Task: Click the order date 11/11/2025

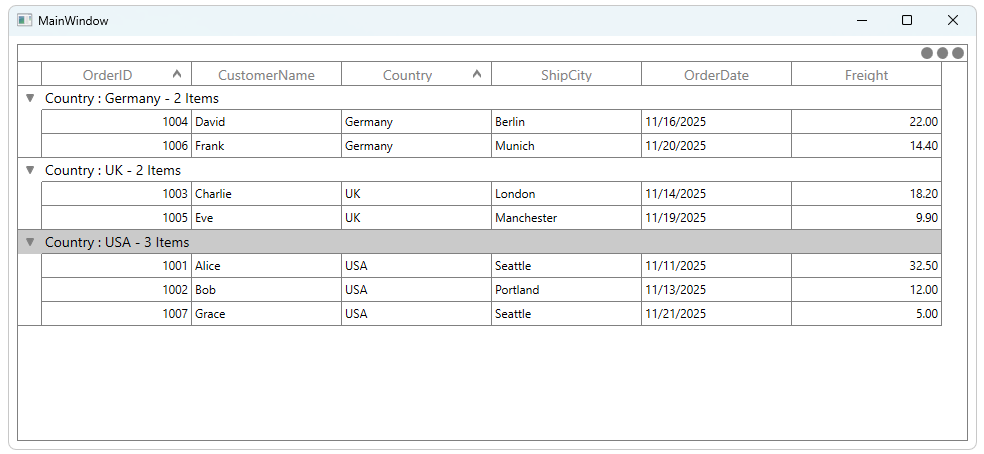Action: coord(717,266)
